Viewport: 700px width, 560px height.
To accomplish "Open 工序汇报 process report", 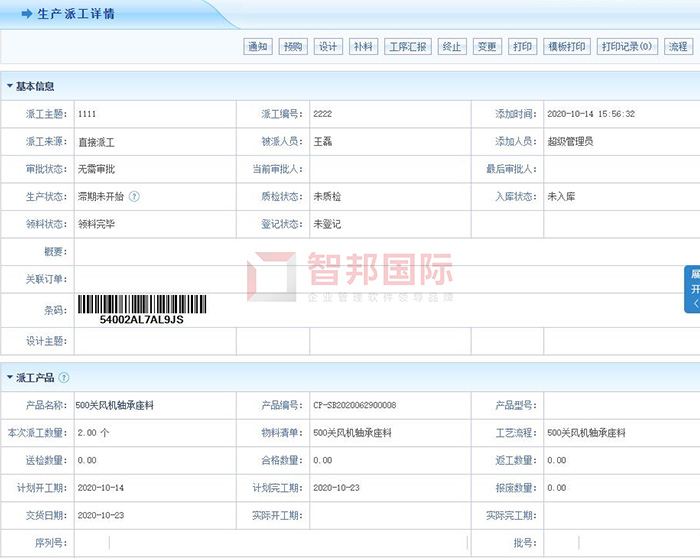I will coord(407,47).
